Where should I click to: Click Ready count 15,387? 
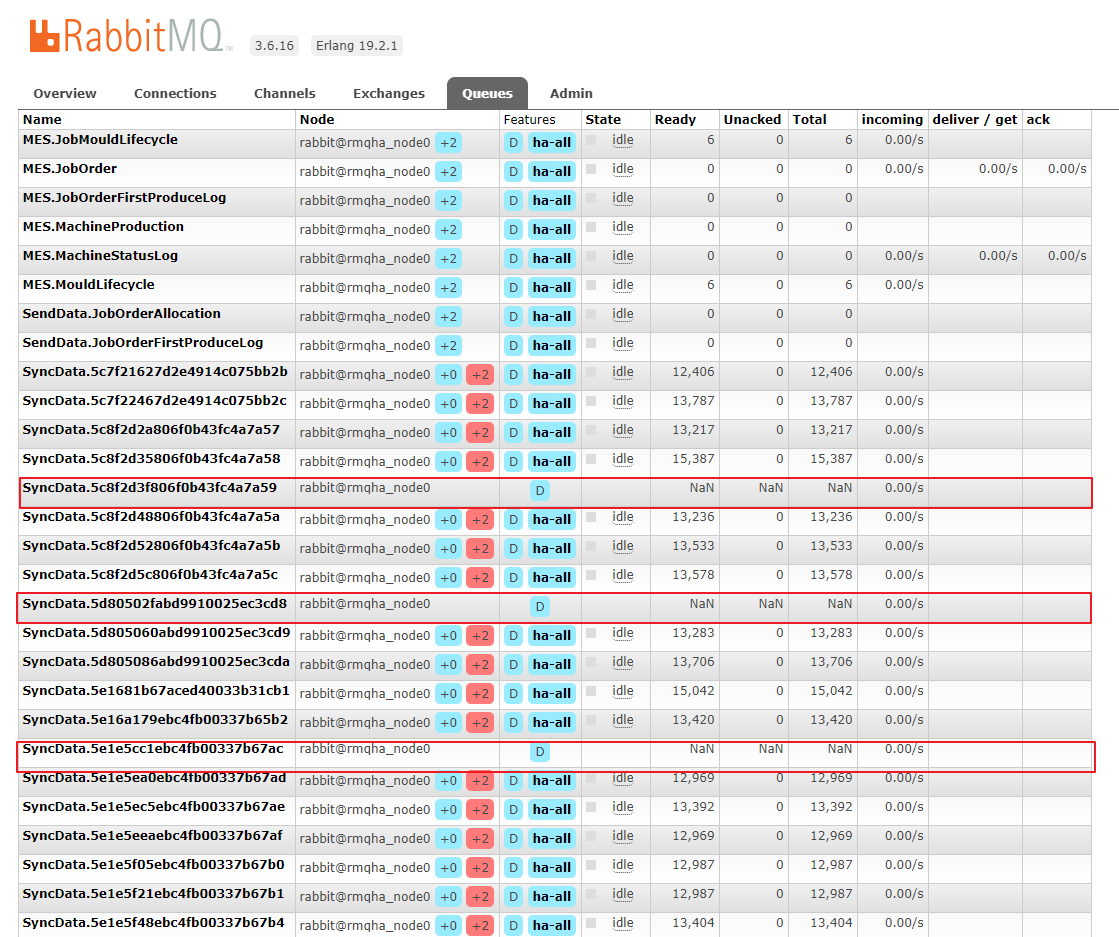pos(693,459)
